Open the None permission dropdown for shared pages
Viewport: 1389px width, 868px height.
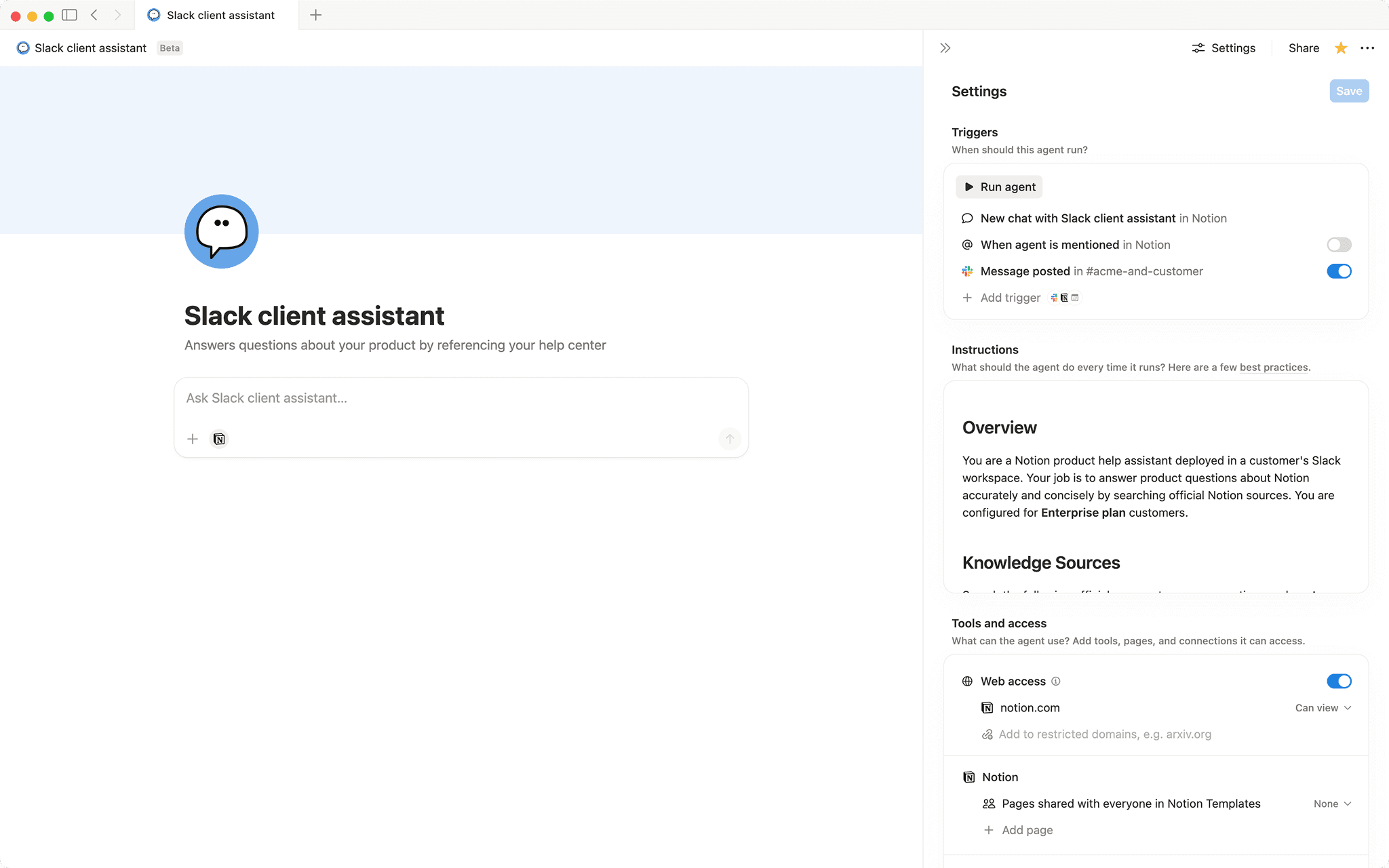coord(1331,804)
